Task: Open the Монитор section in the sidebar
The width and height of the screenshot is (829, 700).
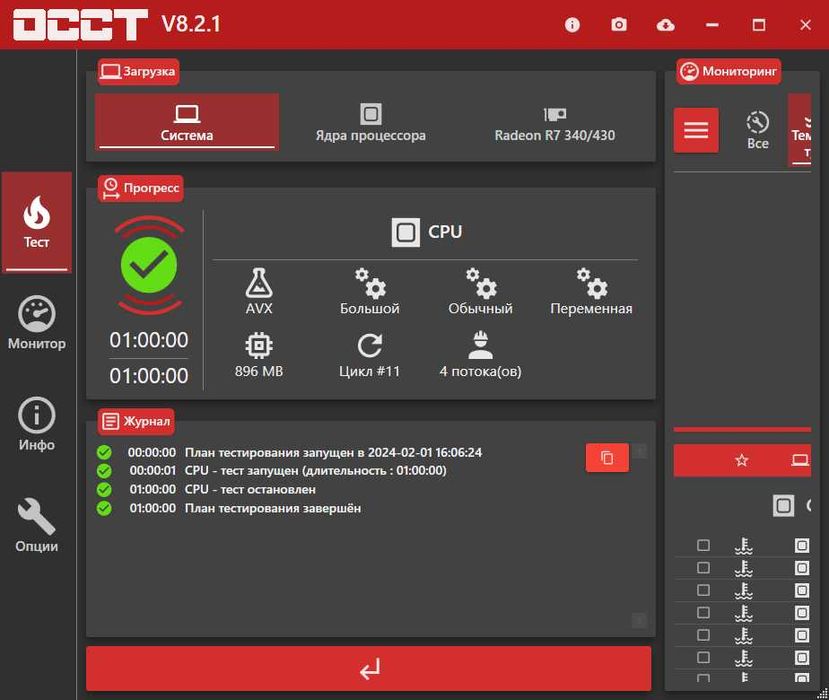Action: 36,323
